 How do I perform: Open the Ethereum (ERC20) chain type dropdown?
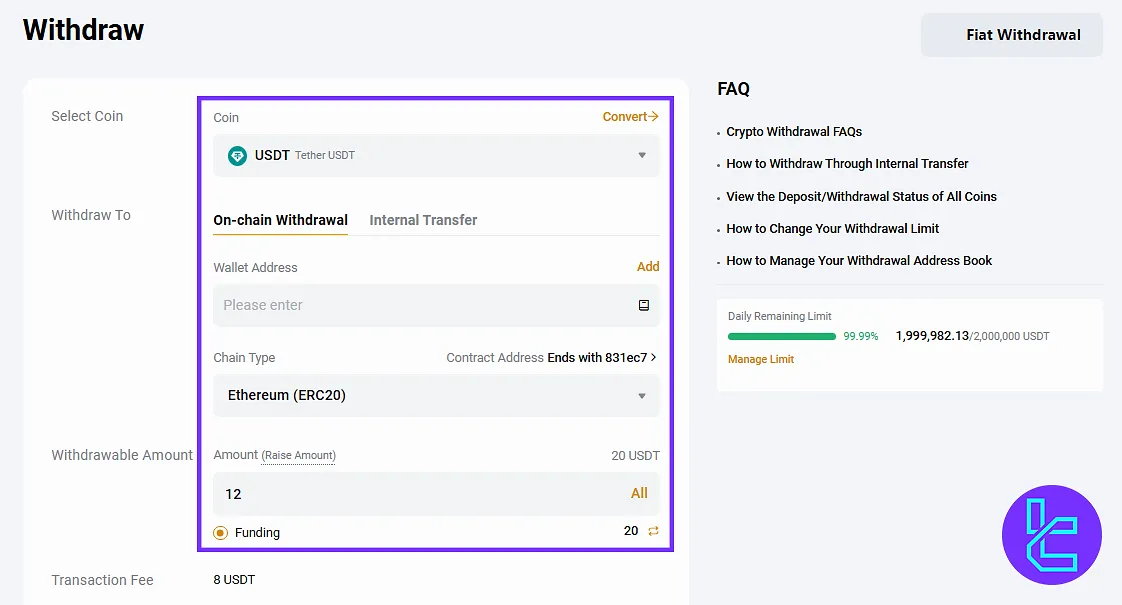pyautogui.click(x=436, y=395)
